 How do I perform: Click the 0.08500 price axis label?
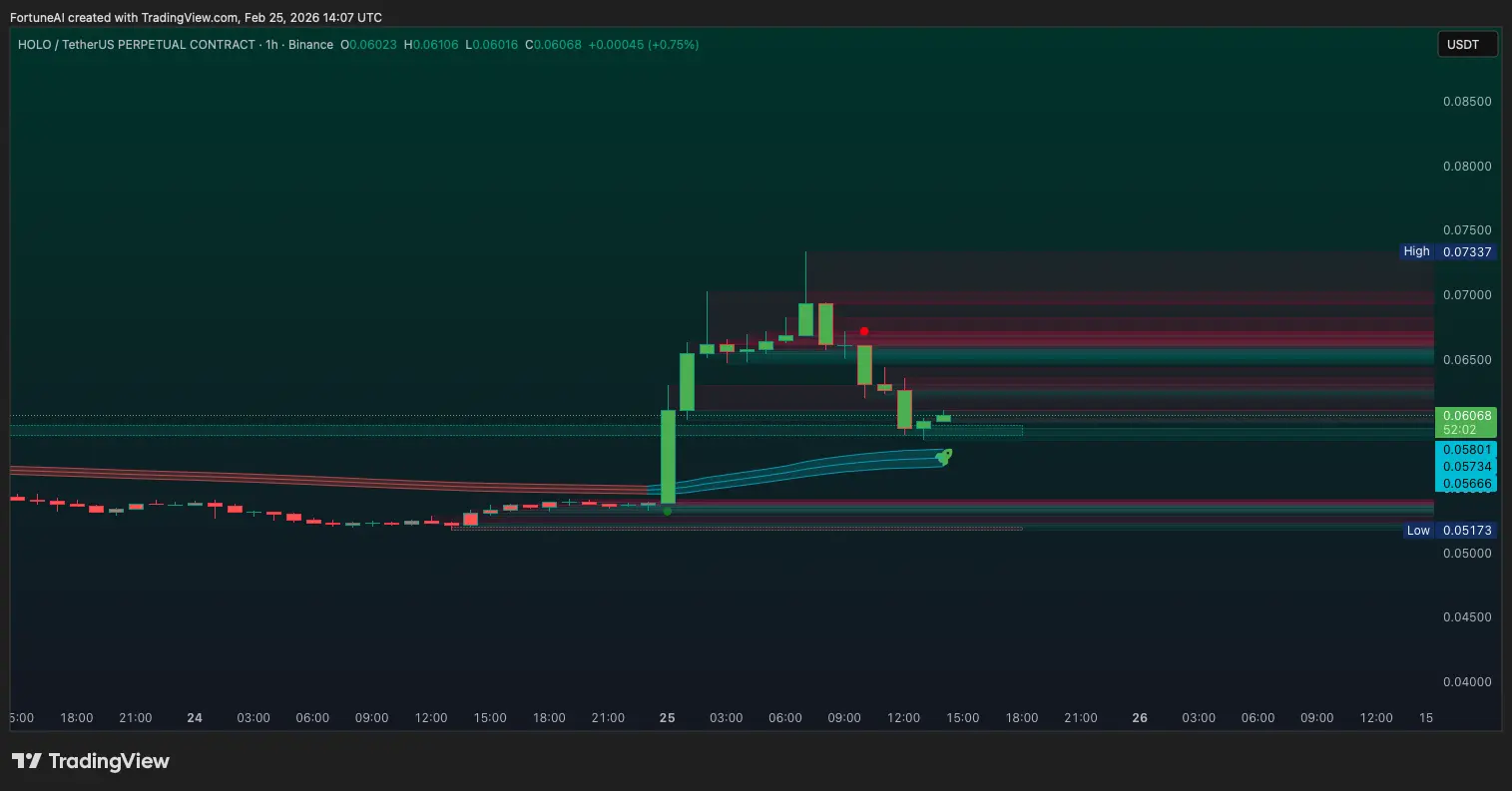(x=1467, y=102)
